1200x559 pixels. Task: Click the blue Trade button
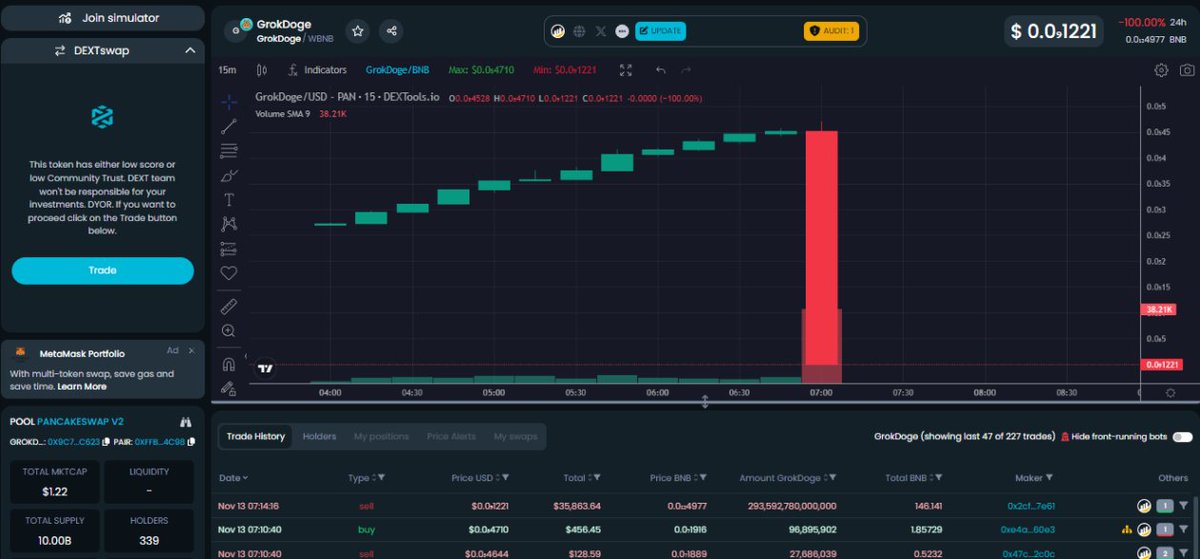click(x=102, y=270)
